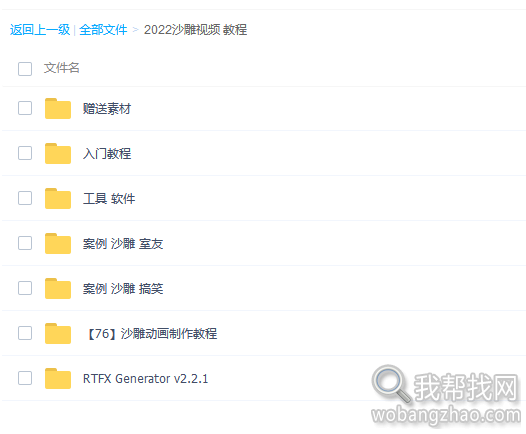Select the 入门教程 row checkbox
The image size is (526, 434).
pyautogui.click(x=25, y=153)
